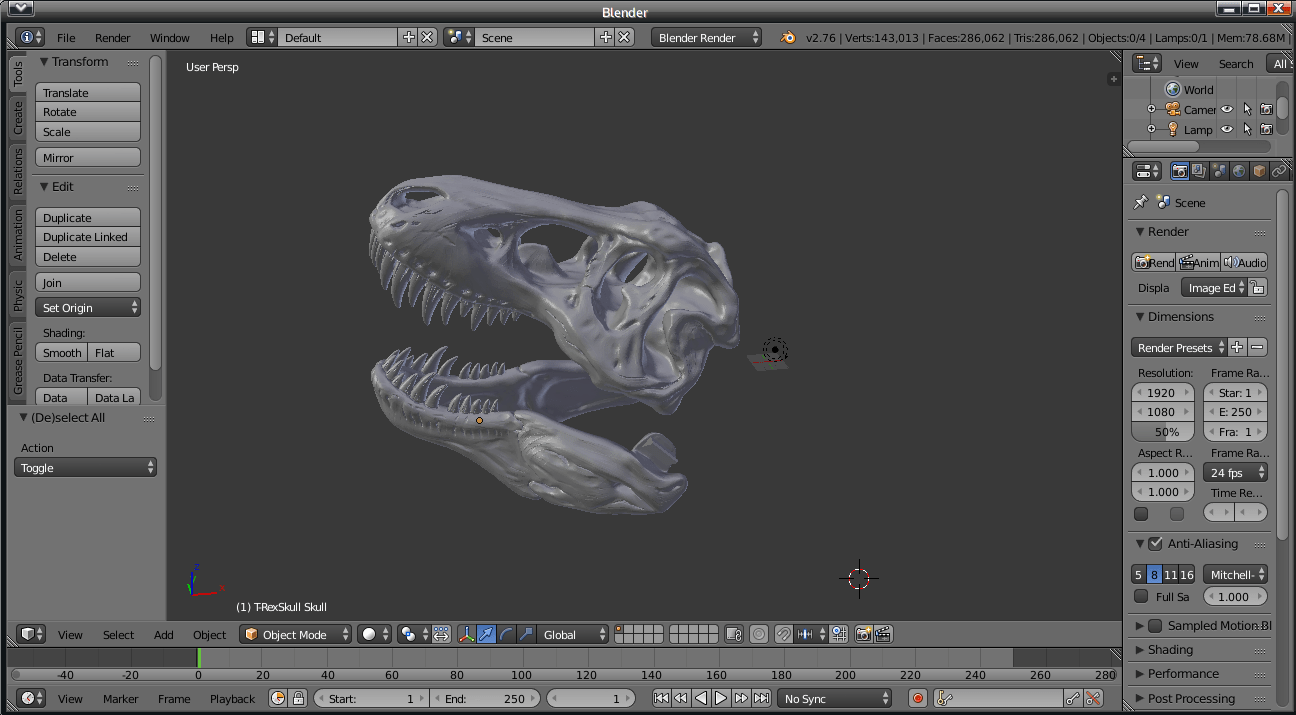Select the World properties globe icon

coord(1240,170)
